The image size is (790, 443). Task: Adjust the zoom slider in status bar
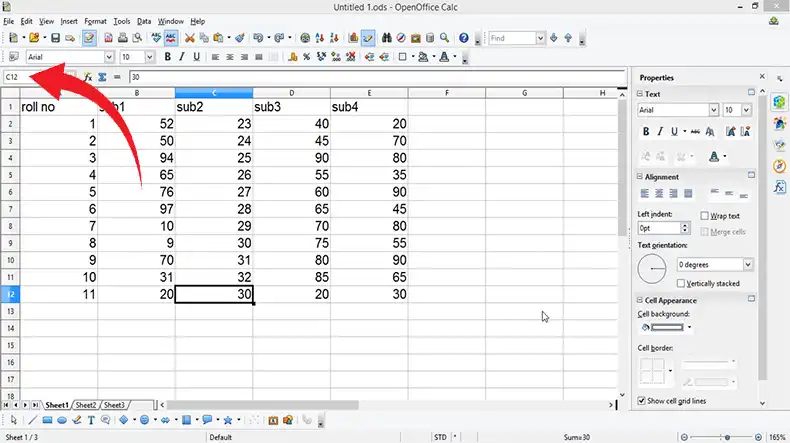(x=727, y=437)
